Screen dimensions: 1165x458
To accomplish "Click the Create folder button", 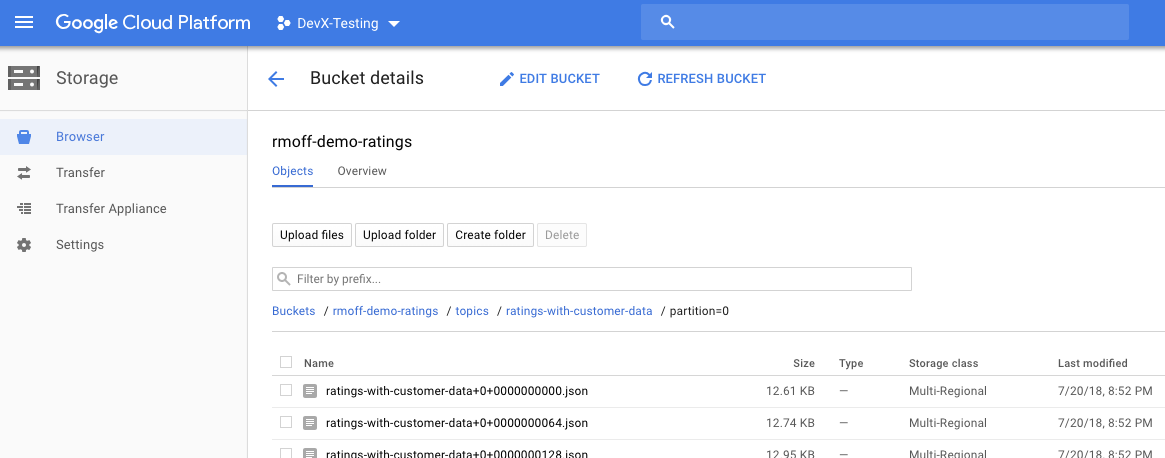I will (x=490, y=235).
